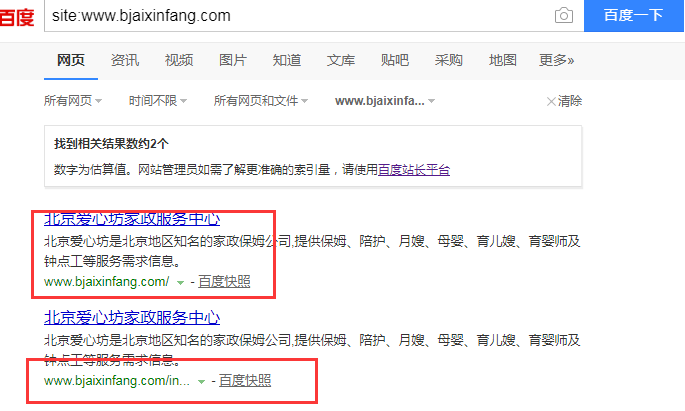Open the 百度站长平台 link
The image size is (685, 411).
pyautogui.click(x=414, y=169)
